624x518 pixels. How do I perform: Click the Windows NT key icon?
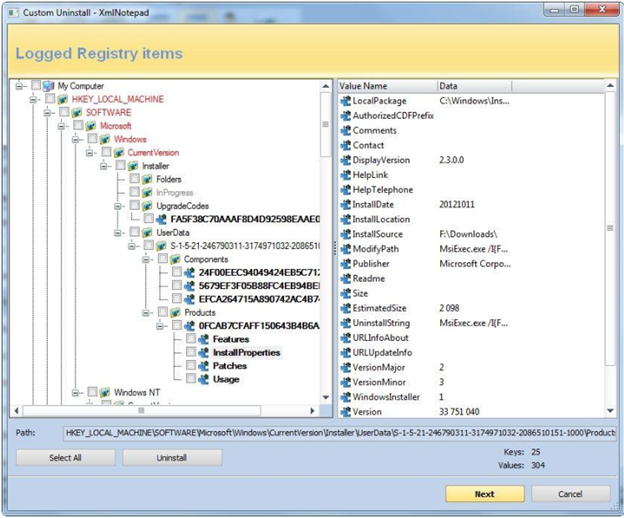pyautogui.click(x=105, y=392)
